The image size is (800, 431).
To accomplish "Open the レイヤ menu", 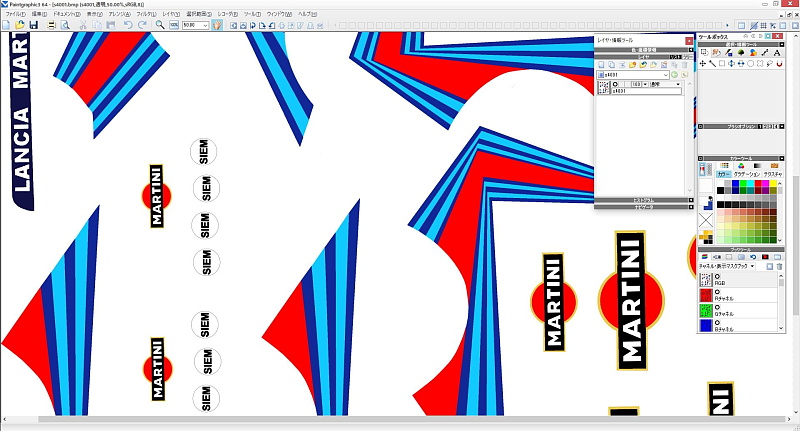I will pyautogui.click(x=171, y=14).
